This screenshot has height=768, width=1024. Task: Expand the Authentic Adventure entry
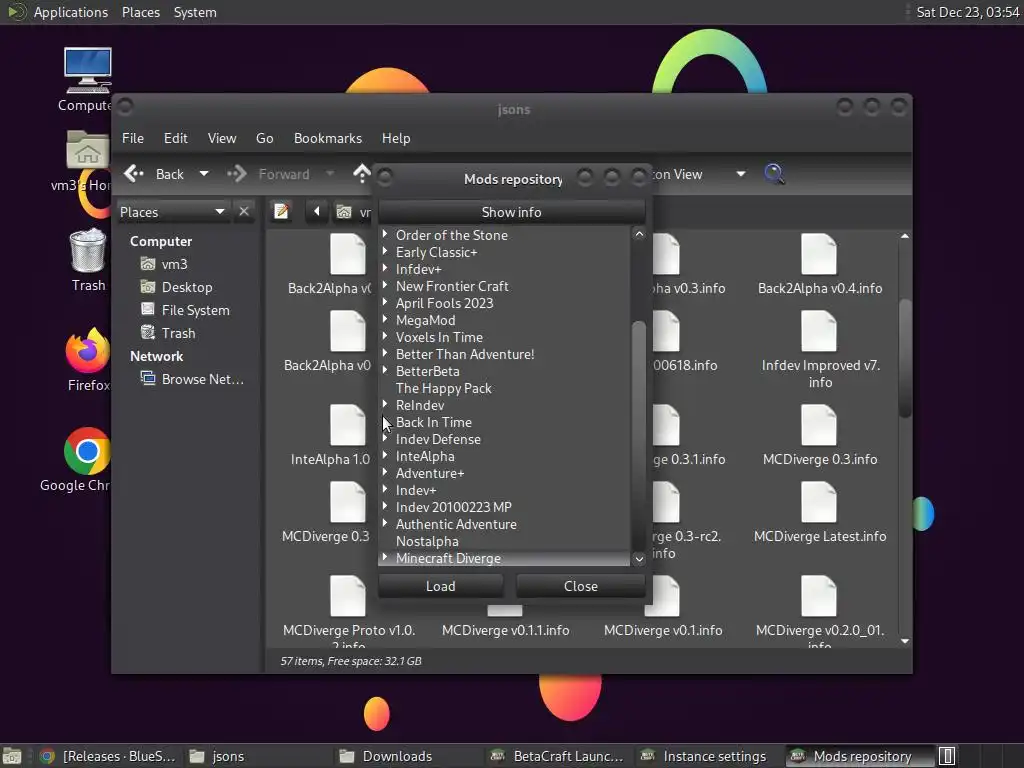coord(385,522)
